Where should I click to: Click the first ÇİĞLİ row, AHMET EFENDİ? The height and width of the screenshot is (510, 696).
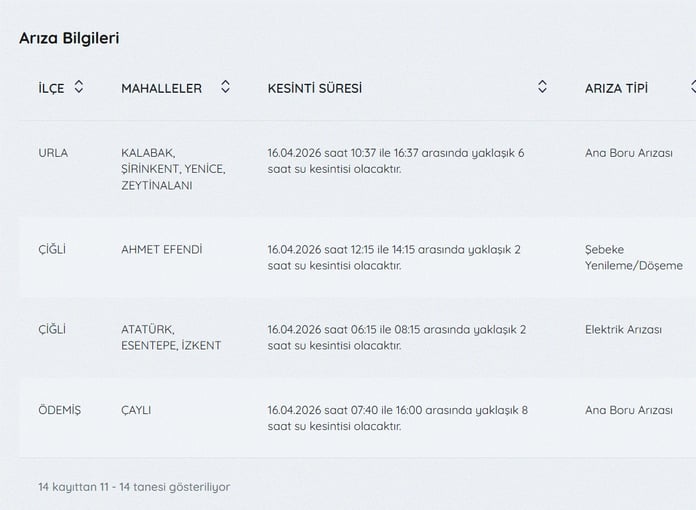[357, 257]
